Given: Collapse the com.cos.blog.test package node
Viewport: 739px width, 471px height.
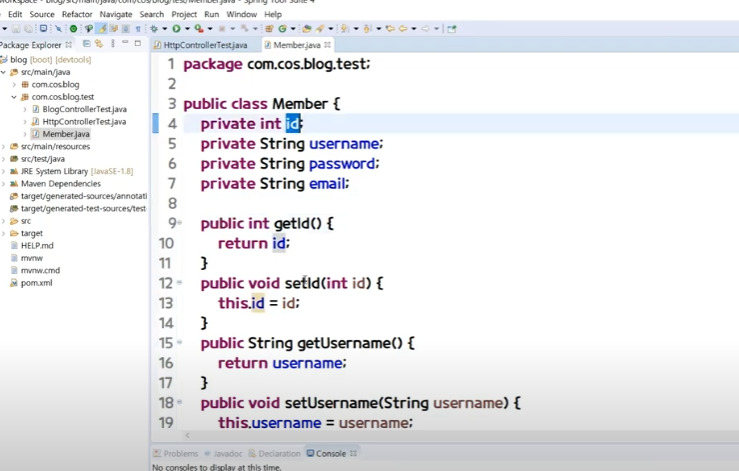Looking at the screenshot, I should pos(14,97).
